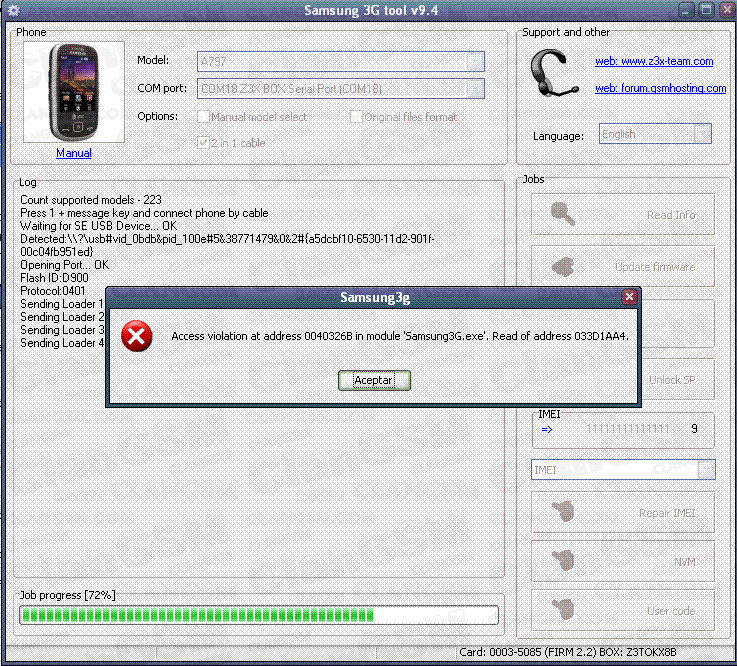
Task: Open the forum.gsmhosting.com web link
Action: [x=660, y=88]
